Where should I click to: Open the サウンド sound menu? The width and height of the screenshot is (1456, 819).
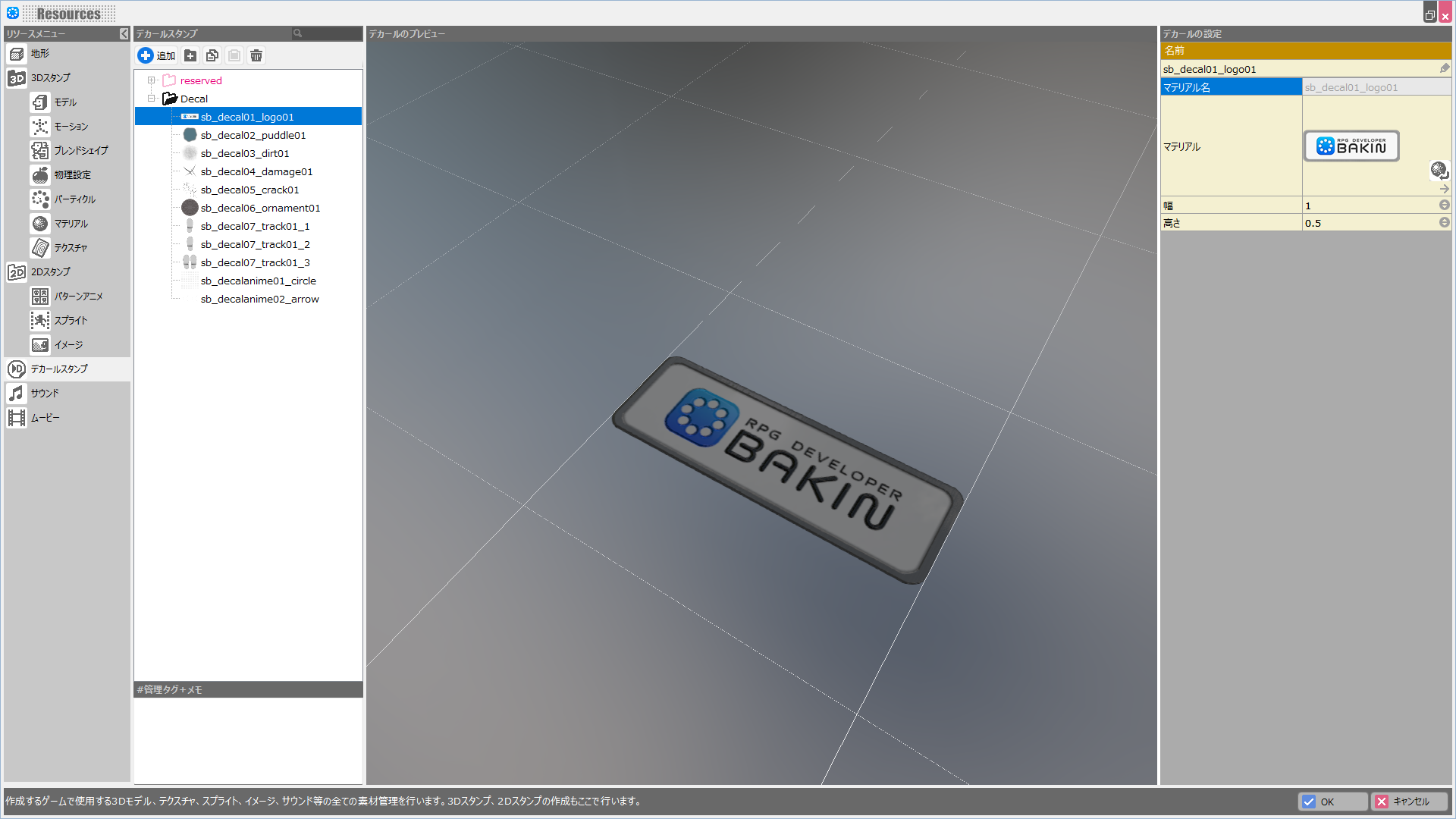(45, 394)
